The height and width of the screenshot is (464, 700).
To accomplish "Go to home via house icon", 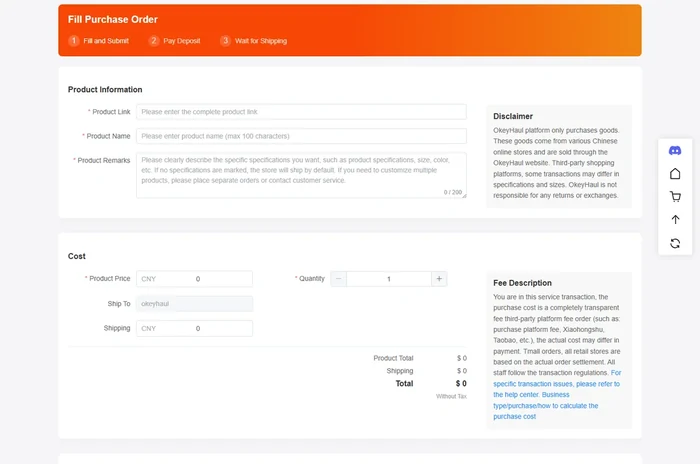I will click(x=675, y=173).
